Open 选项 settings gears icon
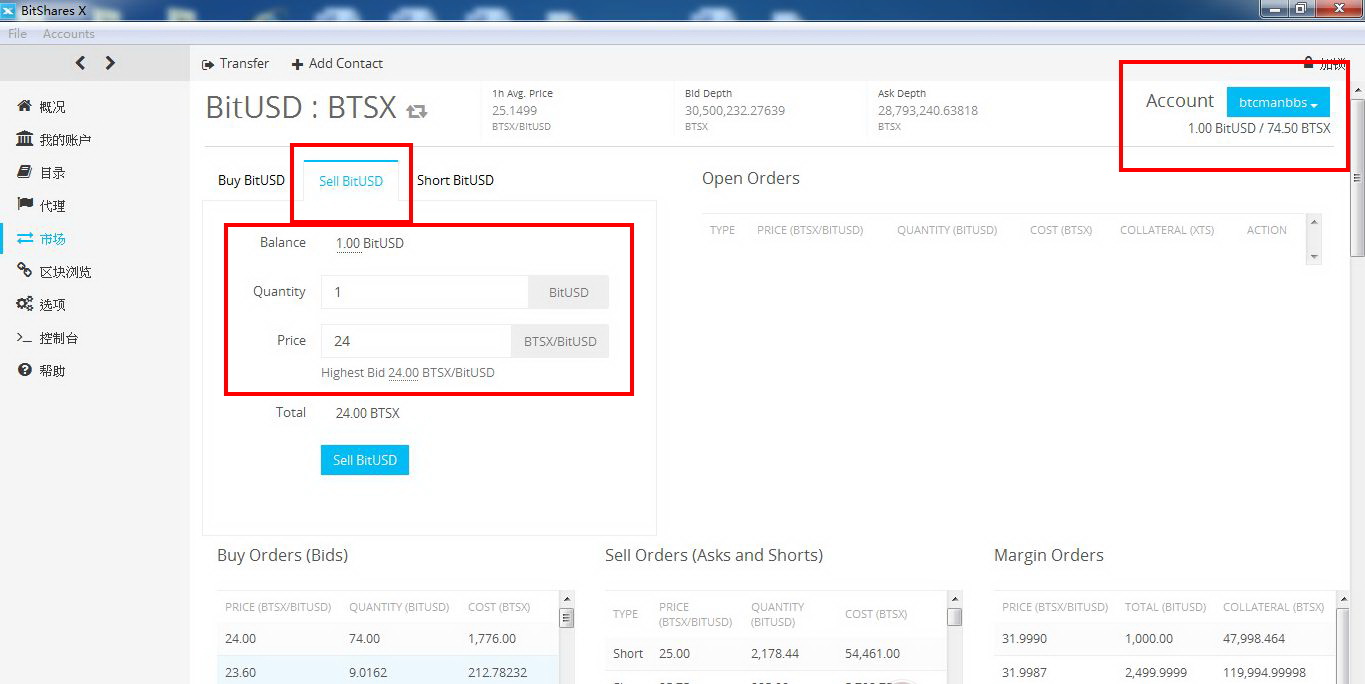This screenshot has height=684, width=1365. tap(25, 304)
